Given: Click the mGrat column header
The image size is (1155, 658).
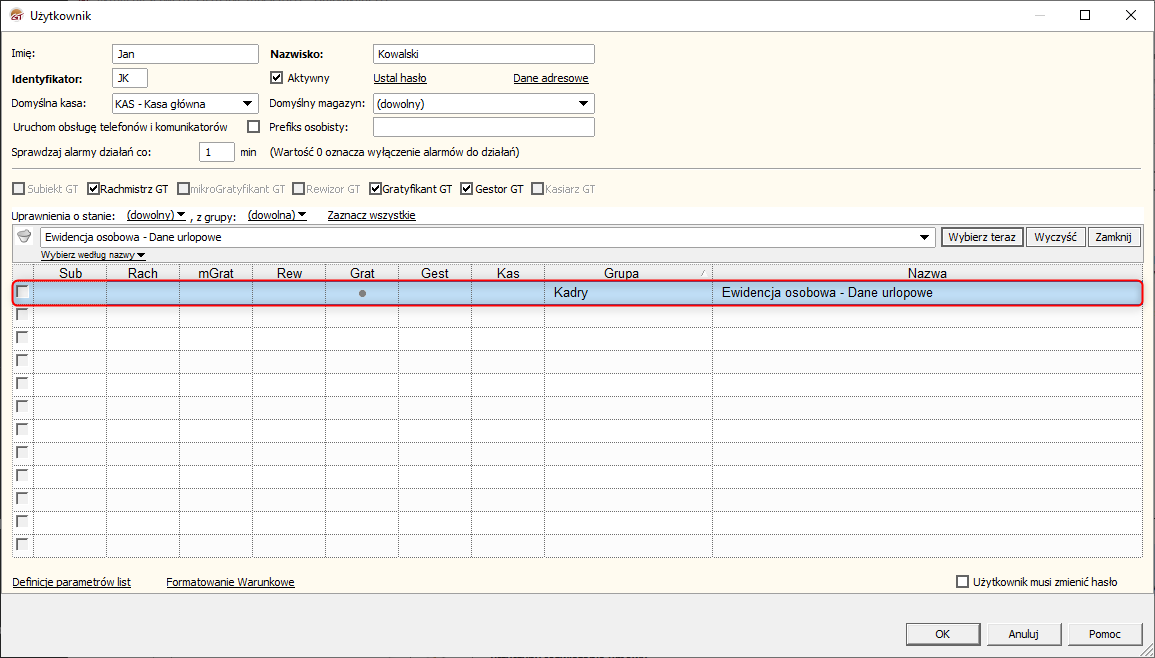Looking at the screenshot, I should click(x=216, y=273).
